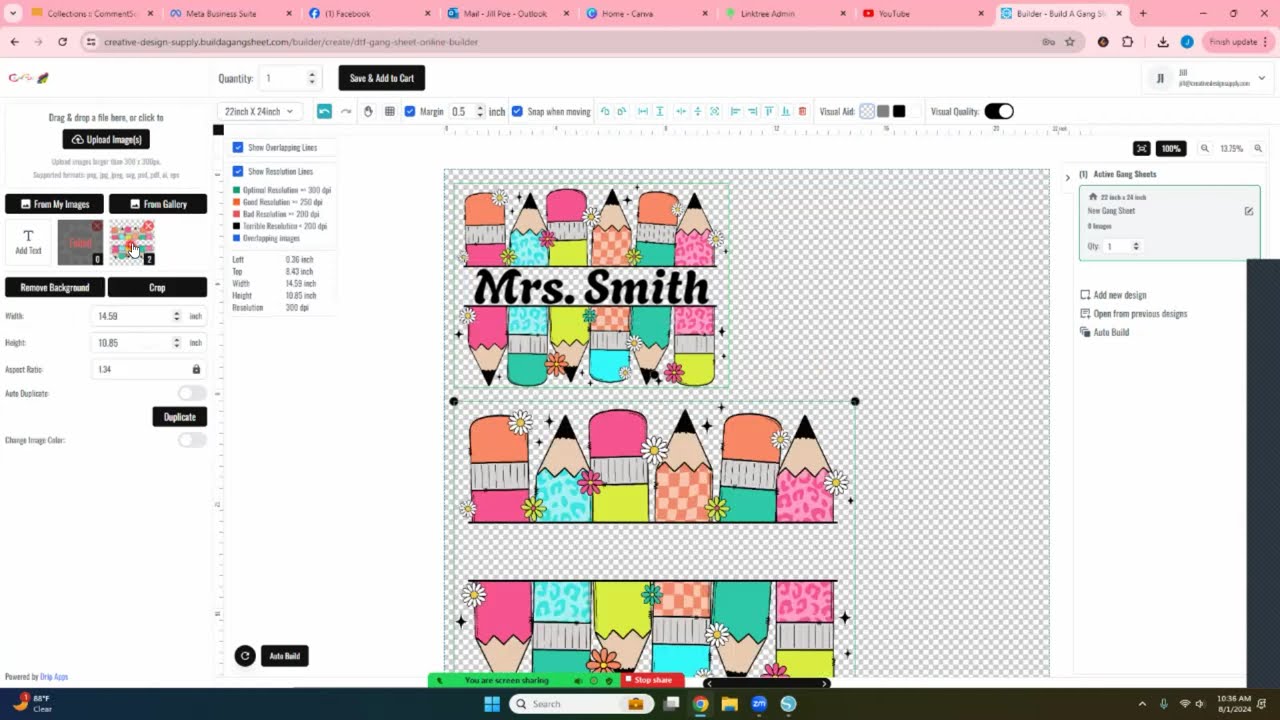This screenshot has height=720, width=1280.
Task: Select the checkered Visual Aid swatch
Action: [x=867, y=111]
